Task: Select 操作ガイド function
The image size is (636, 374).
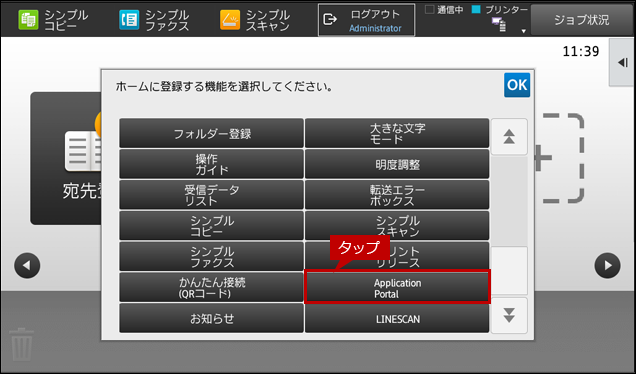Action: point(211,164)
